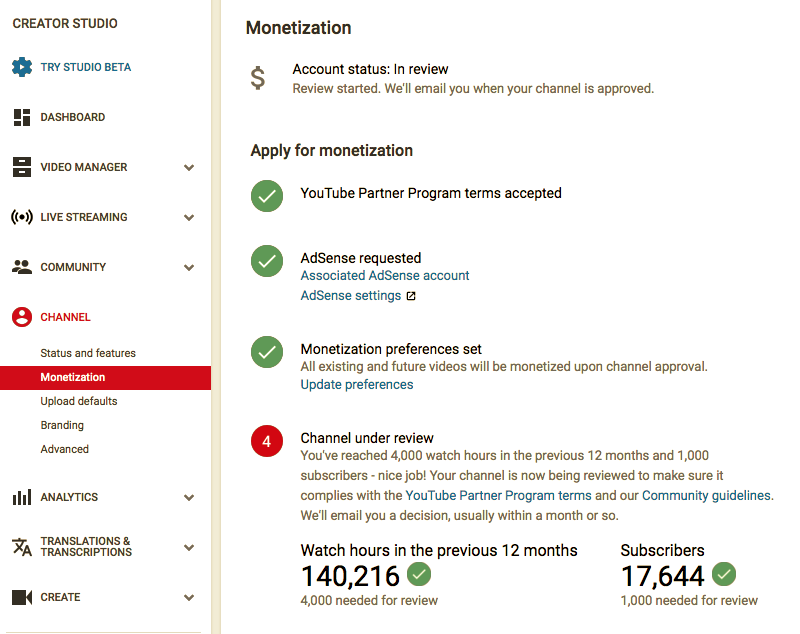Screen dimensions: 800x634
Task: Open Status and features page
Action: coord(88,353)
